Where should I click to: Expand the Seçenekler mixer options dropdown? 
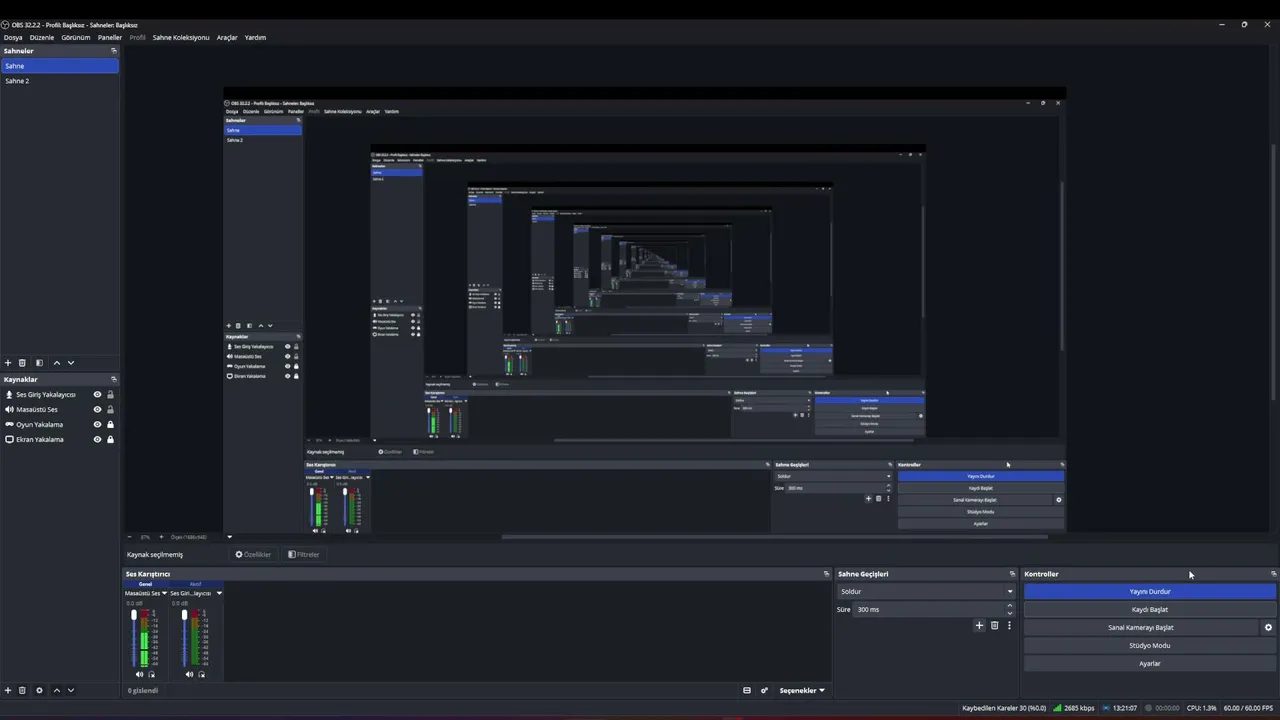(802, 690)
